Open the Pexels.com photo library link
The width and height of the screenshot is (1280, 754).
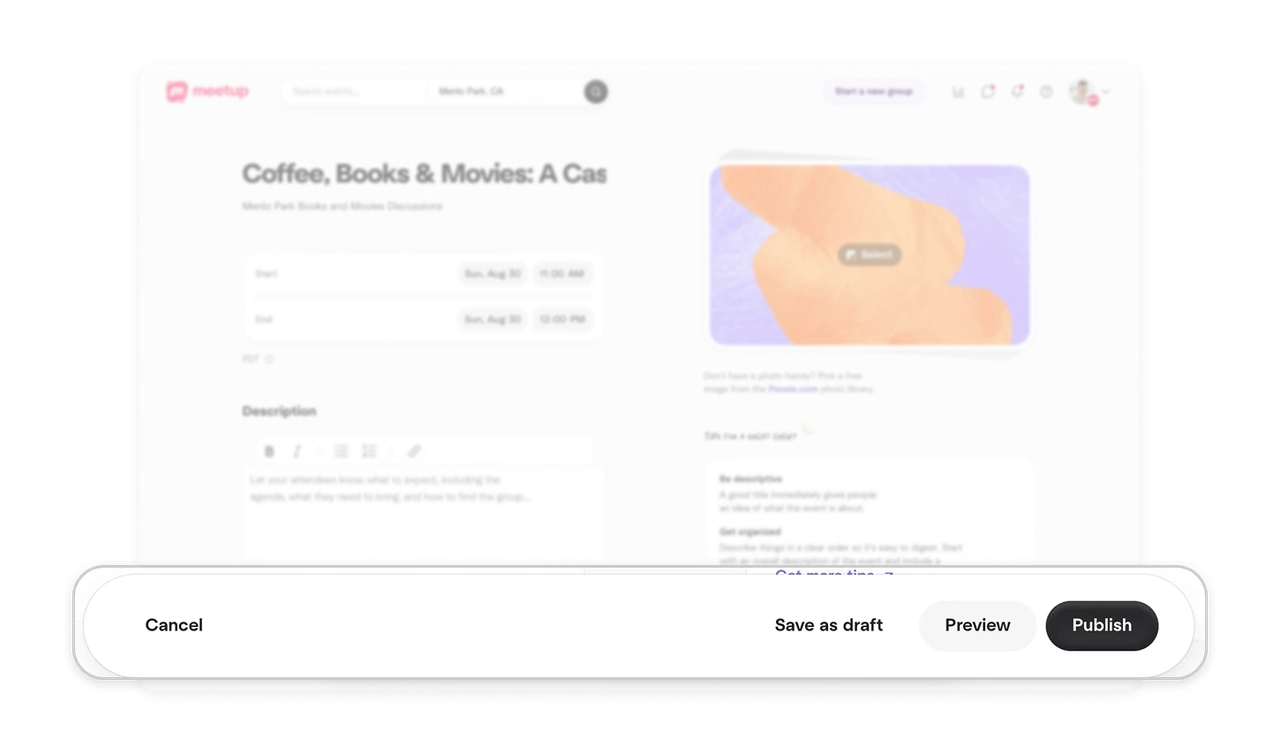coord(793,389)
